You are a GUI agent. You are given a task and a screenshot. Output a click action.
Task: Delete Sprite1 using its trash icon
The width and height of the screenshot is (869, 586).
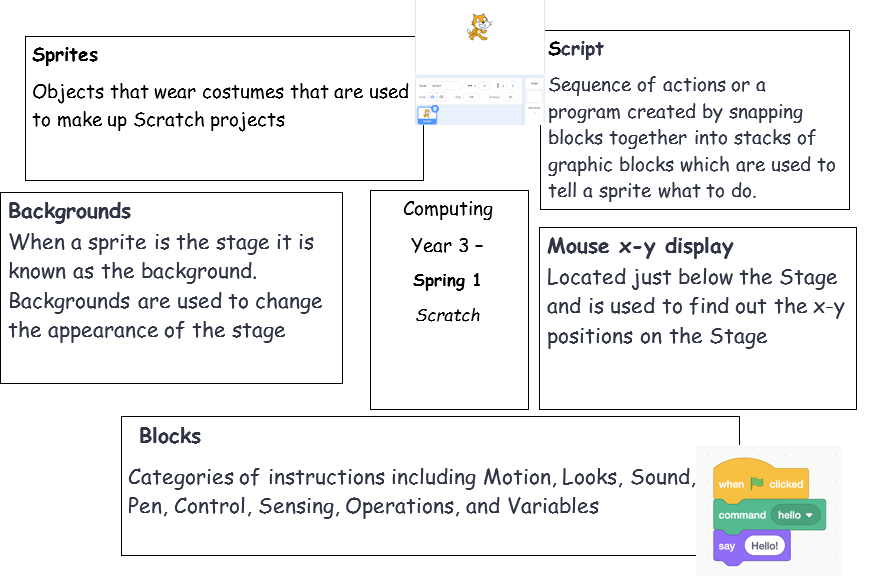[435, 109]
